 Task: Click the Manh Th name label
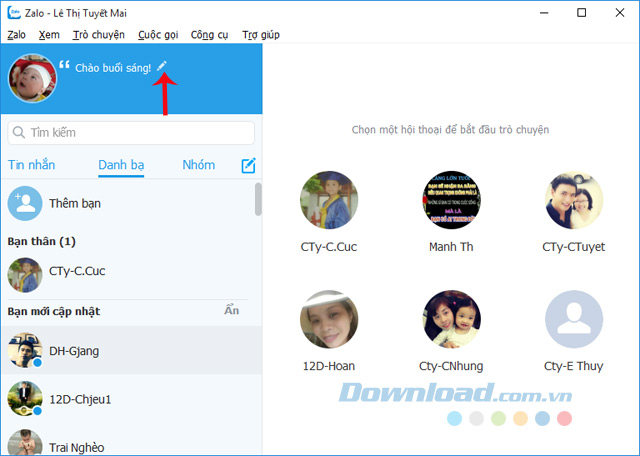451,247
